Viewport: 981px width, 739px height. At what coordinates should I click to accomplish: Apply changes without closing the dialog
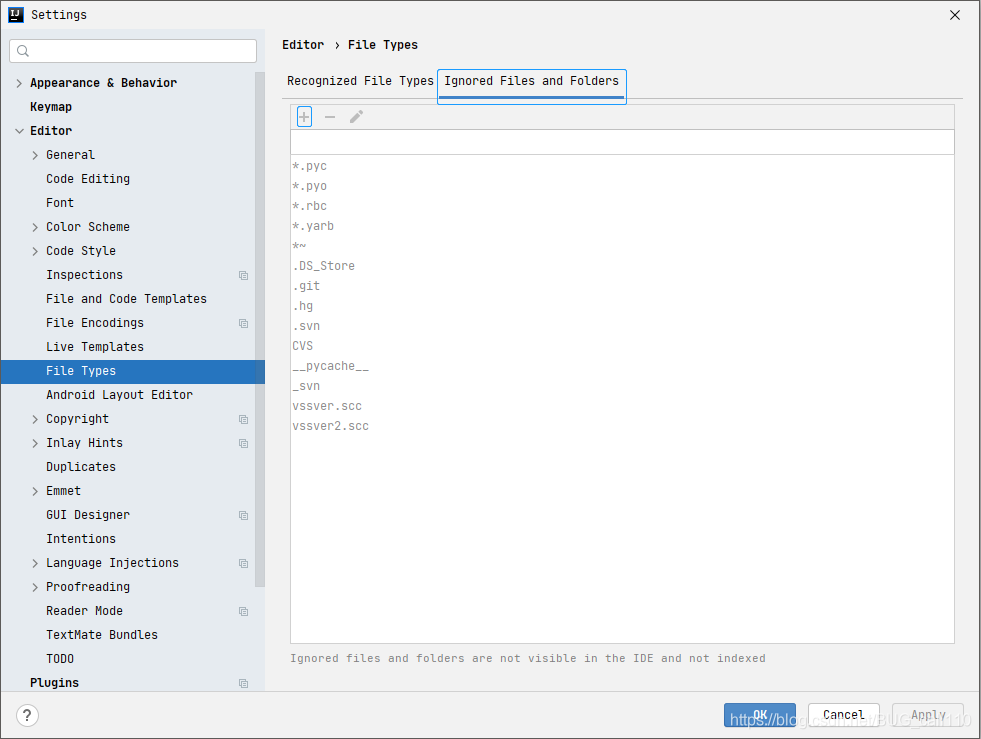point(928,714)
